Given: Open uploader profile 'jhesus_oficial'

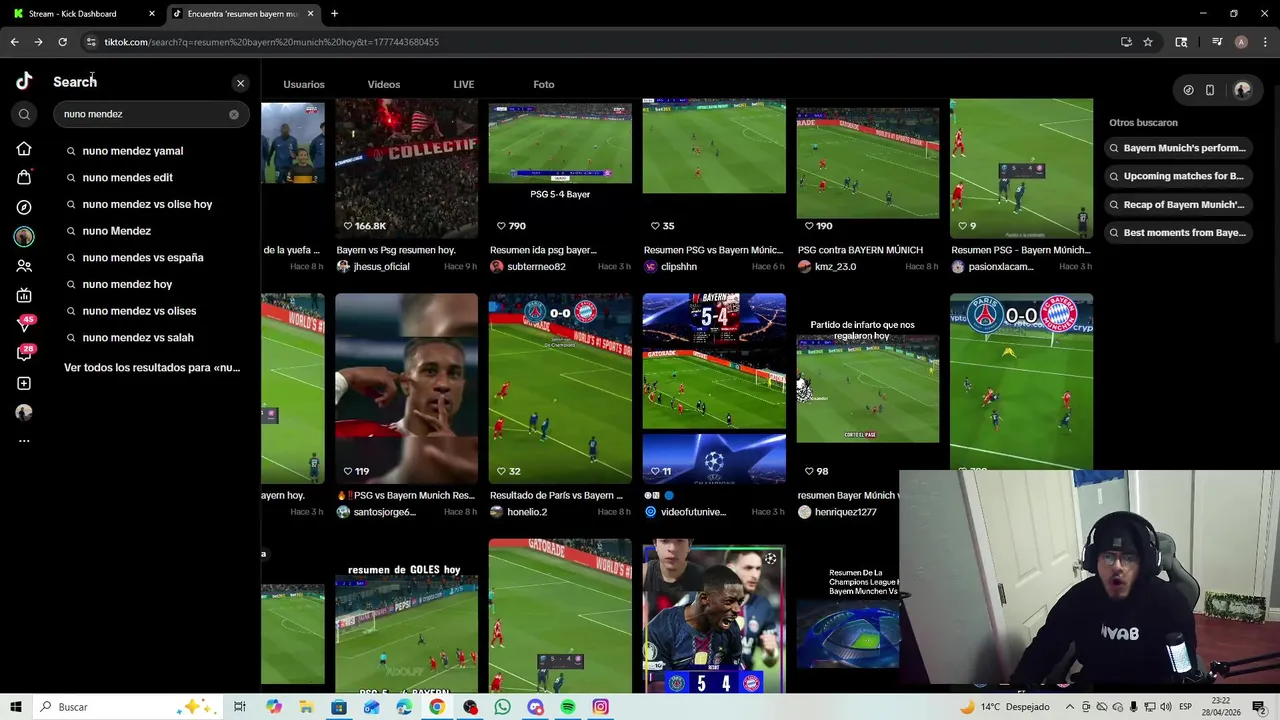Looking at the screenshot, I should click(381, 267).
